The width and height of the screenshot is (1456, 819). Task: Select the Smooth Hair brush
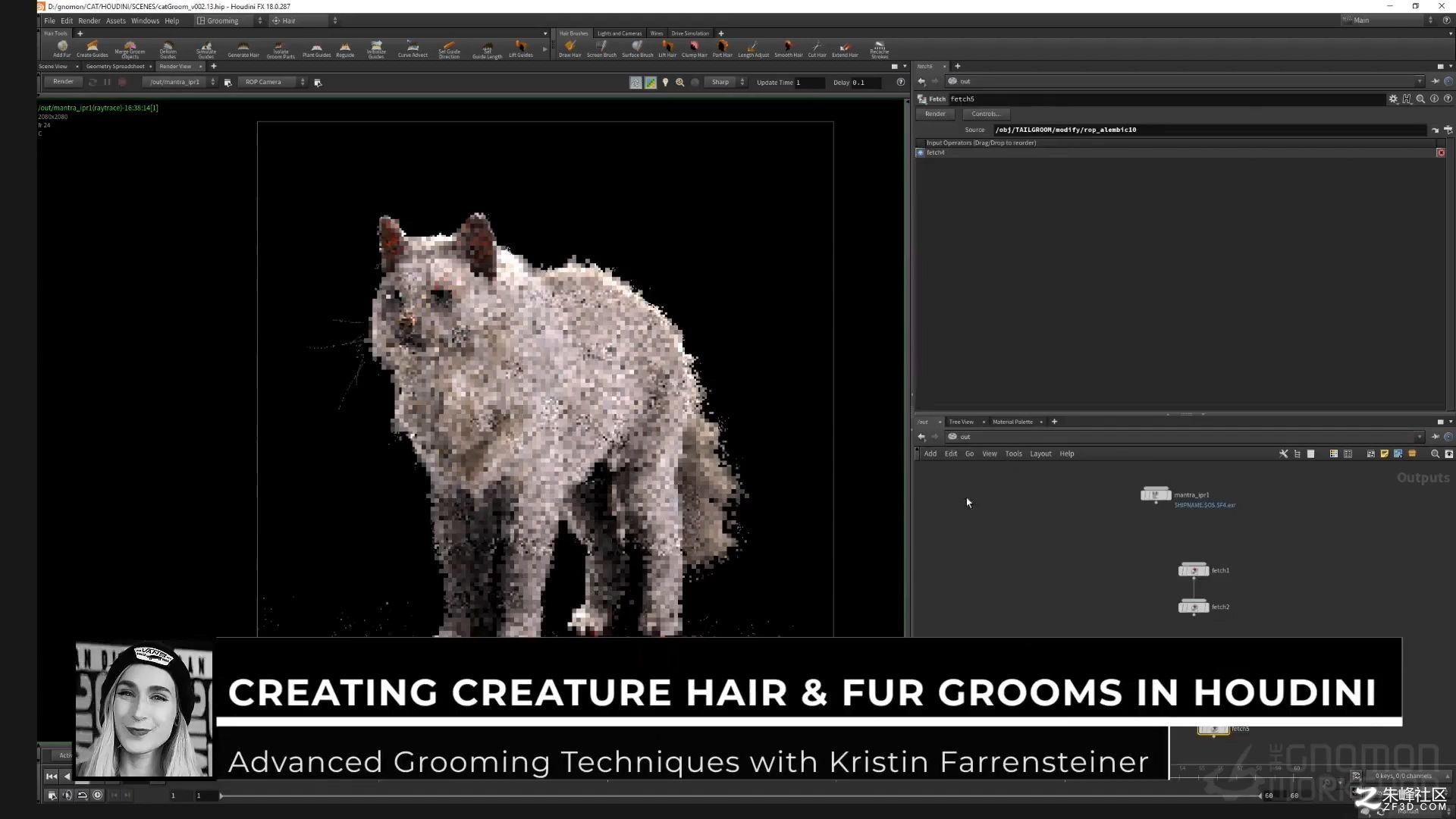(788, 49)
